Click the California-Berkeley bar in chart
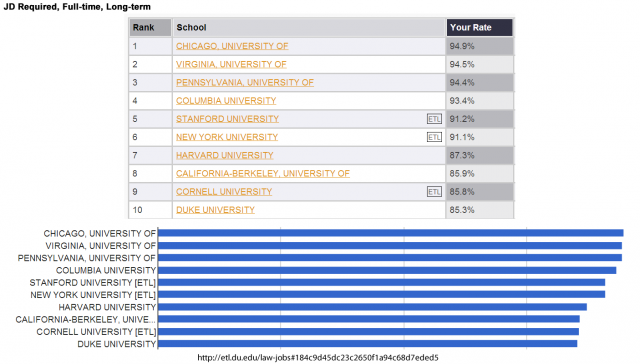 coord(369,319)
